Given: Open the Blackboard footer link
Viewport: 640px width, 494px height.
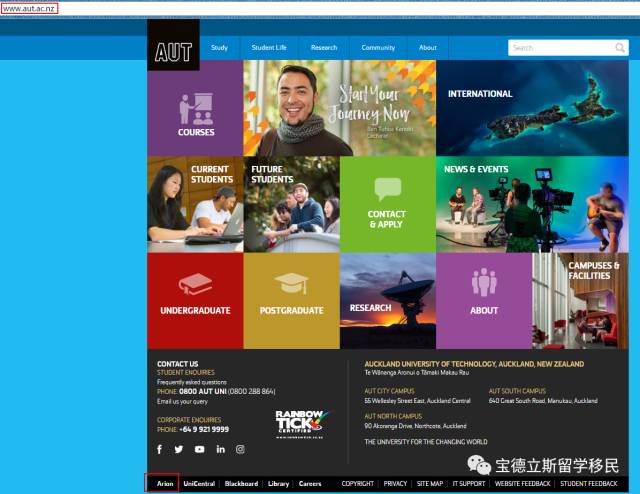Looking at the screenshot, I should point(241,483).
